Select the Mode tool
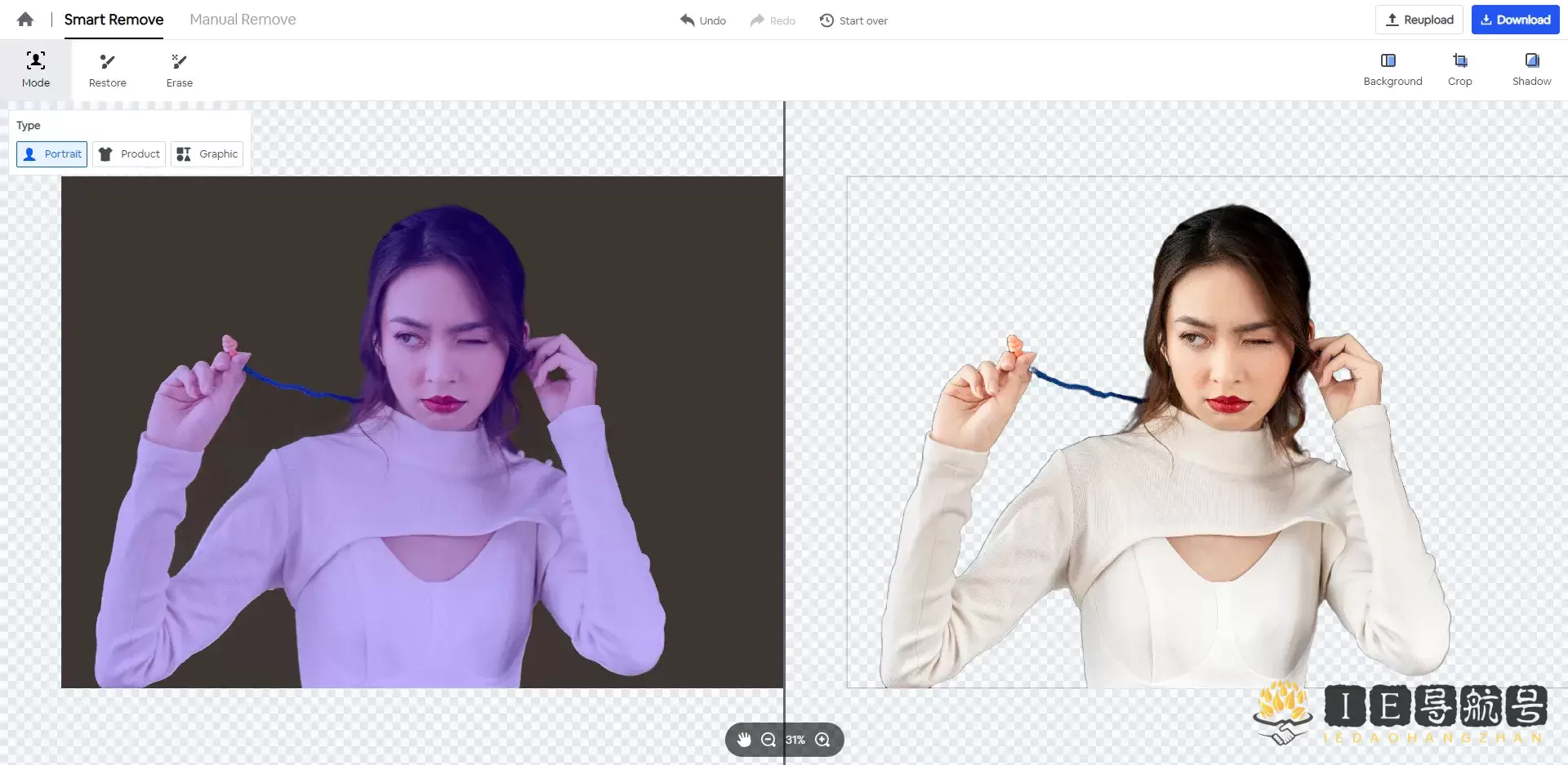This screenshot has width=1568, height=765. (x=36, y=69)
